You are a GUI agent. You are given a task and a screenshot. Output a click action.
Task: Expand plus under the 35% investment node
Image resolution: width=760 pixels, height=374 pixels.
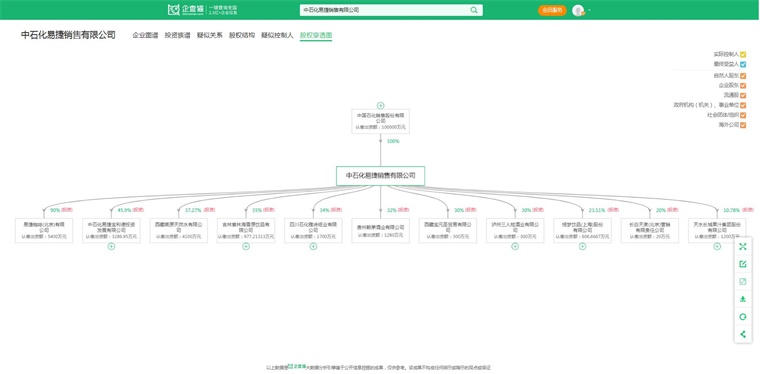click(x=246, y=246)
